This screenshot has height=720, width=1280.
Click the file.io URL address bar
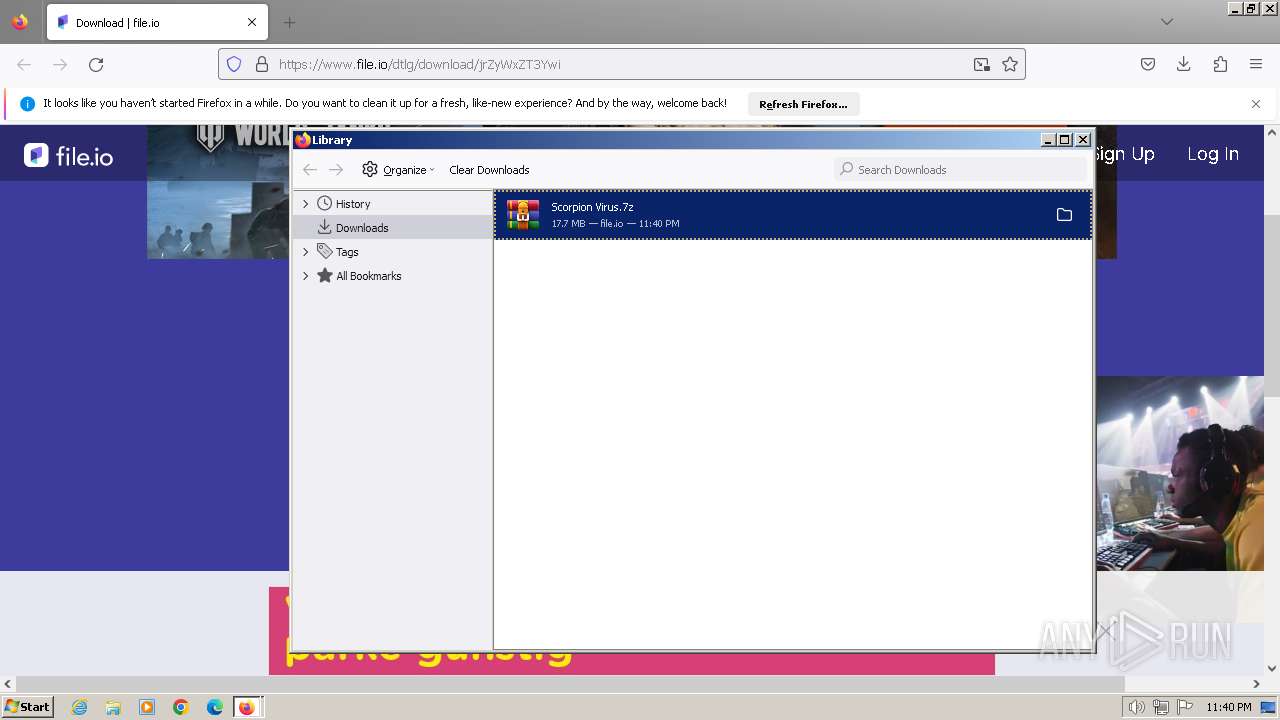pos(620,64)
